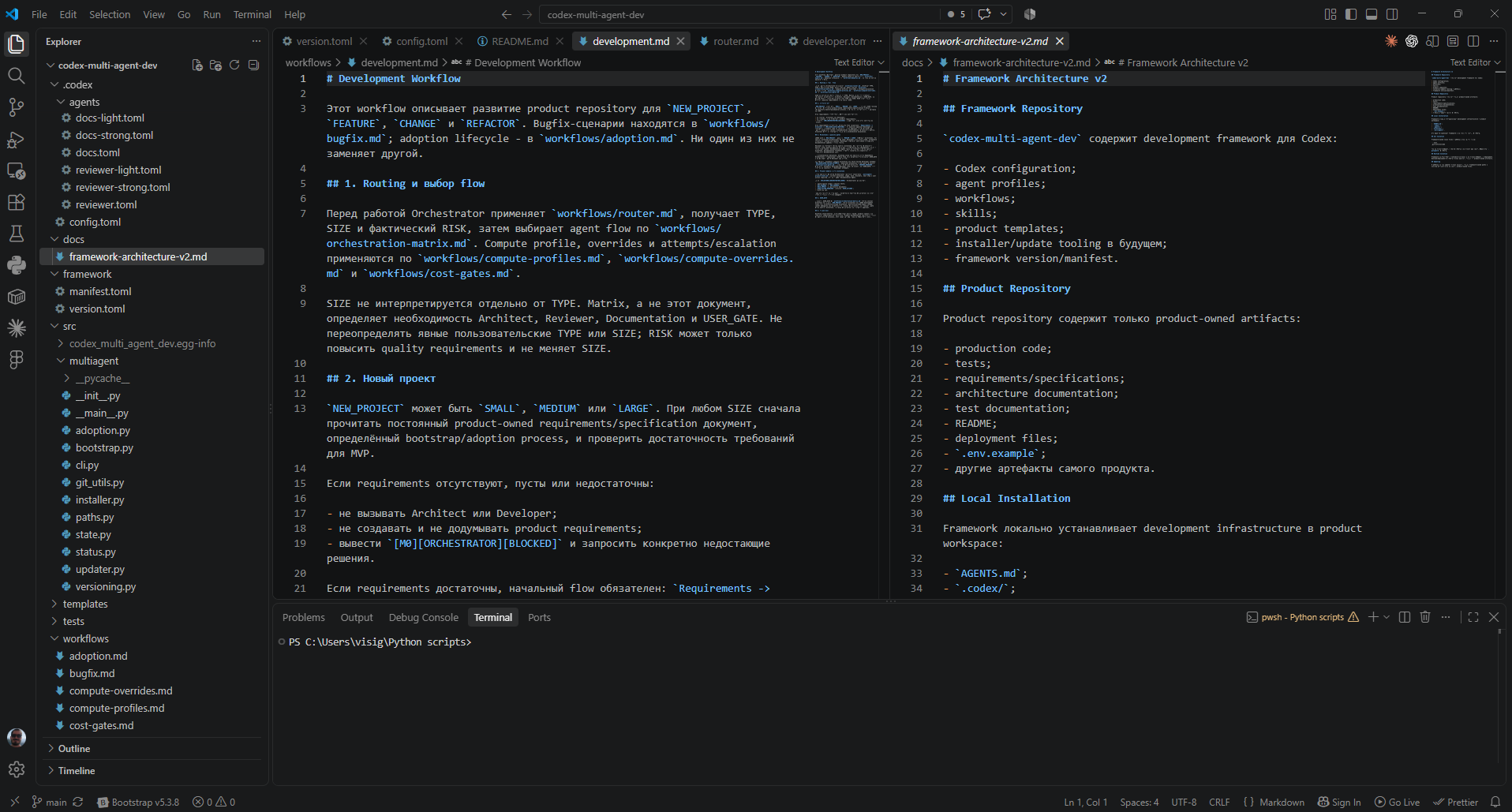1512x812 pixels.
Task: Open the Terminal menu
Action: 252,14
